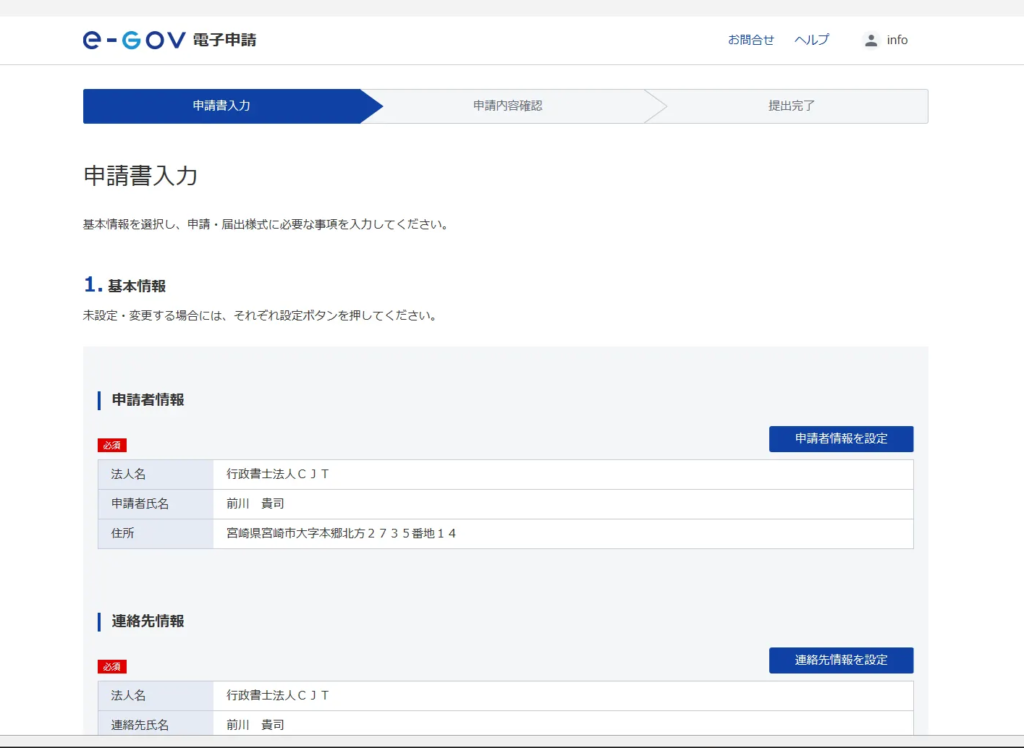Click the e-Gov logo

coord(134,40)
